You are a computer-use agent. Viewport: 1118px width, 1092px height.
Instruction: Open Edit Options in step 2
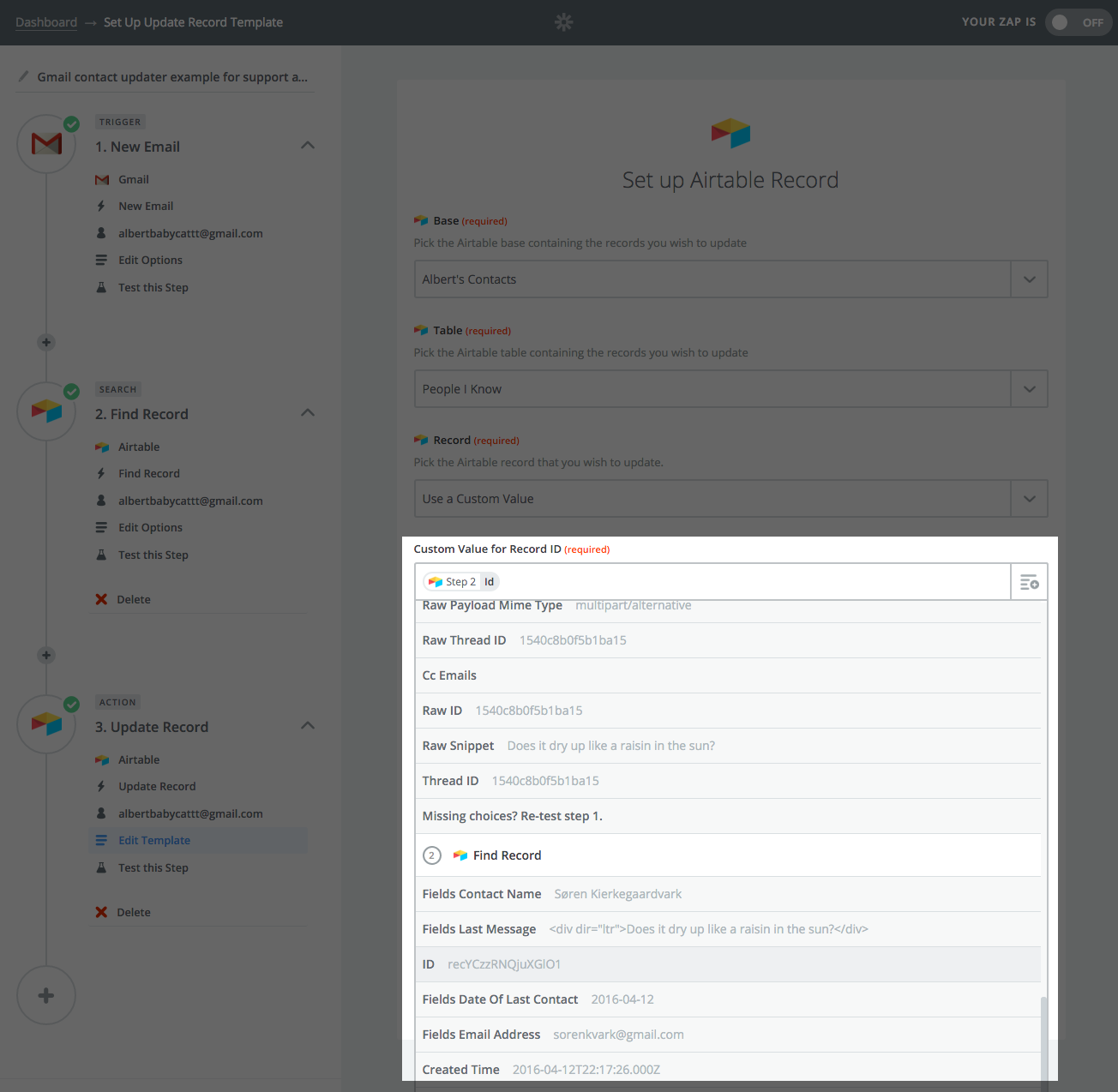(150, 527)
